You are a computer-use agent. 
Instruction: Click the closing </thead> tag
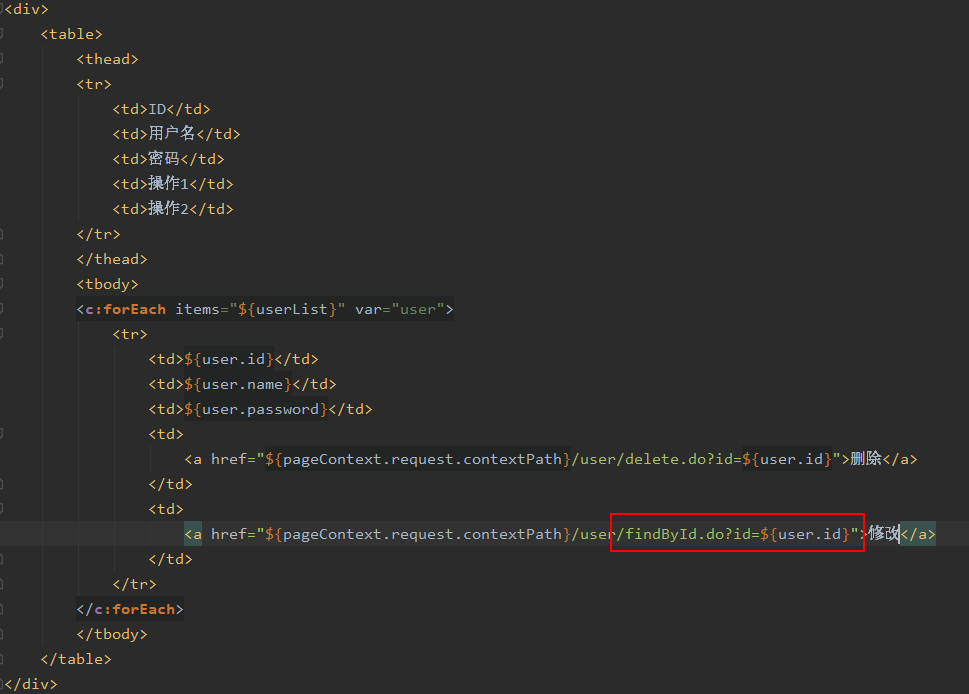pos(112,259)
